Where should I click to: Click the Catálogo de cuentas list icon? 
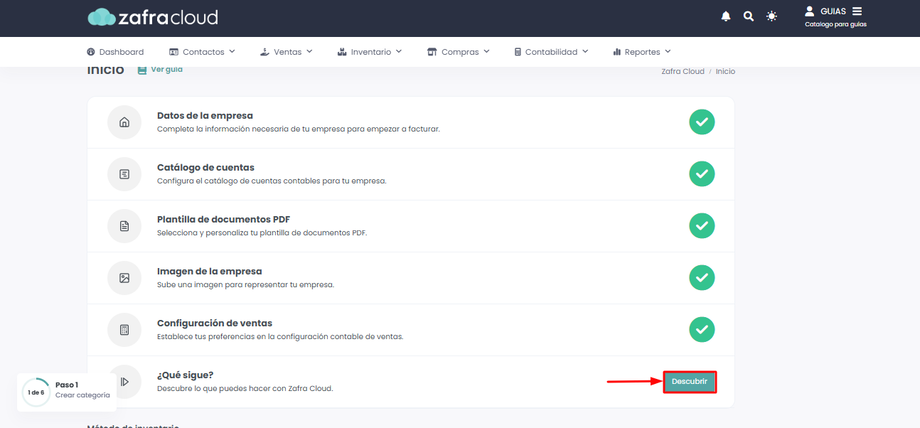(x=124, y=174)
